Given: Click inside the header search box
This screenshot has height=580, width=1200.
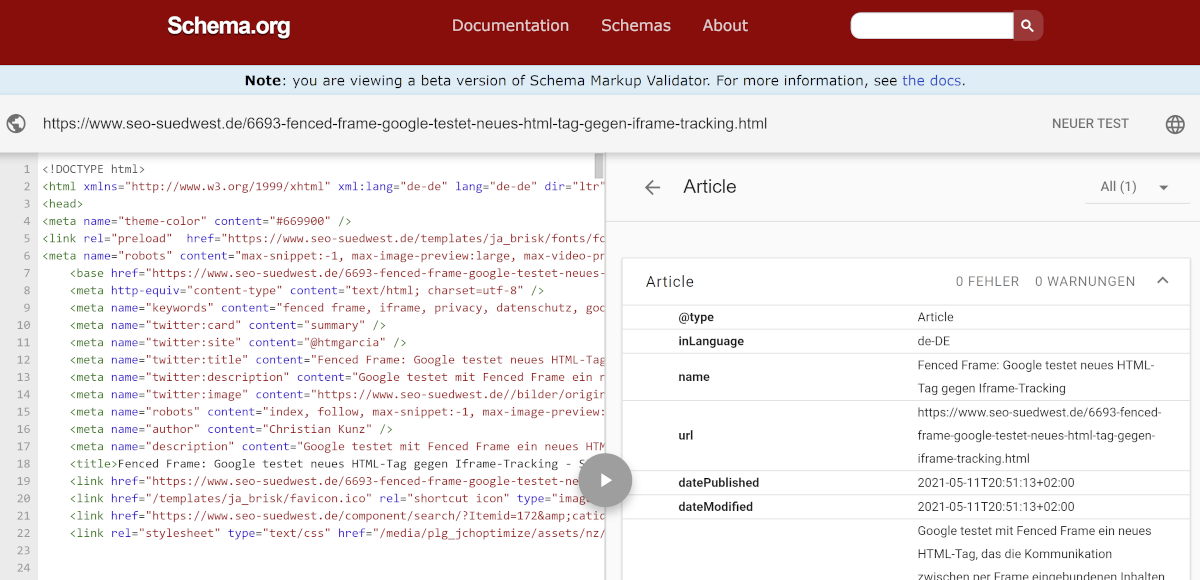Looking at the screenshot, I should pyautogui.click(x=930, y=25).
